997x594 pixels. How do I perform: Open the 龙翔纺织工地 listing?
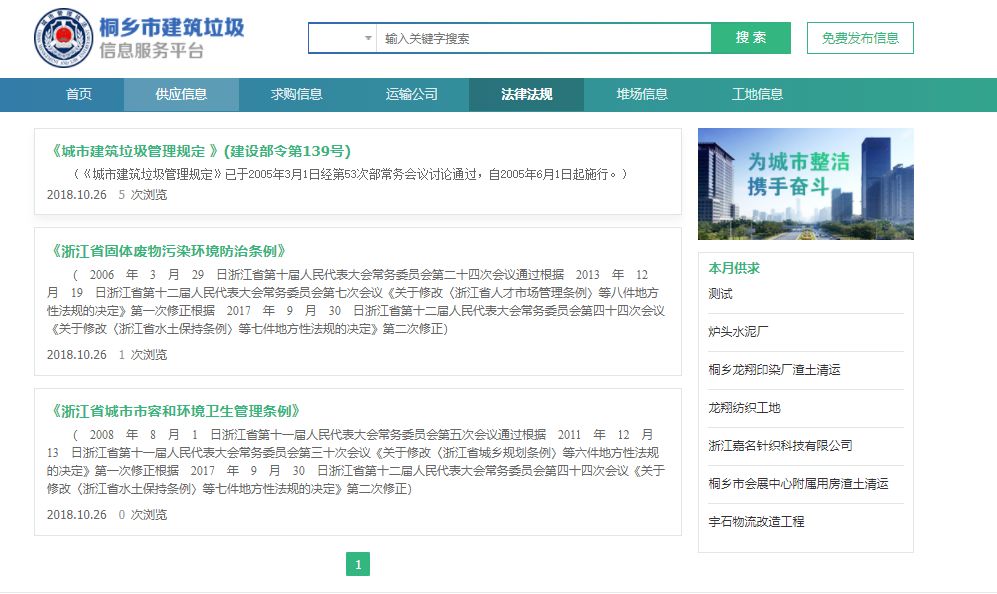[x=745, y=408]
